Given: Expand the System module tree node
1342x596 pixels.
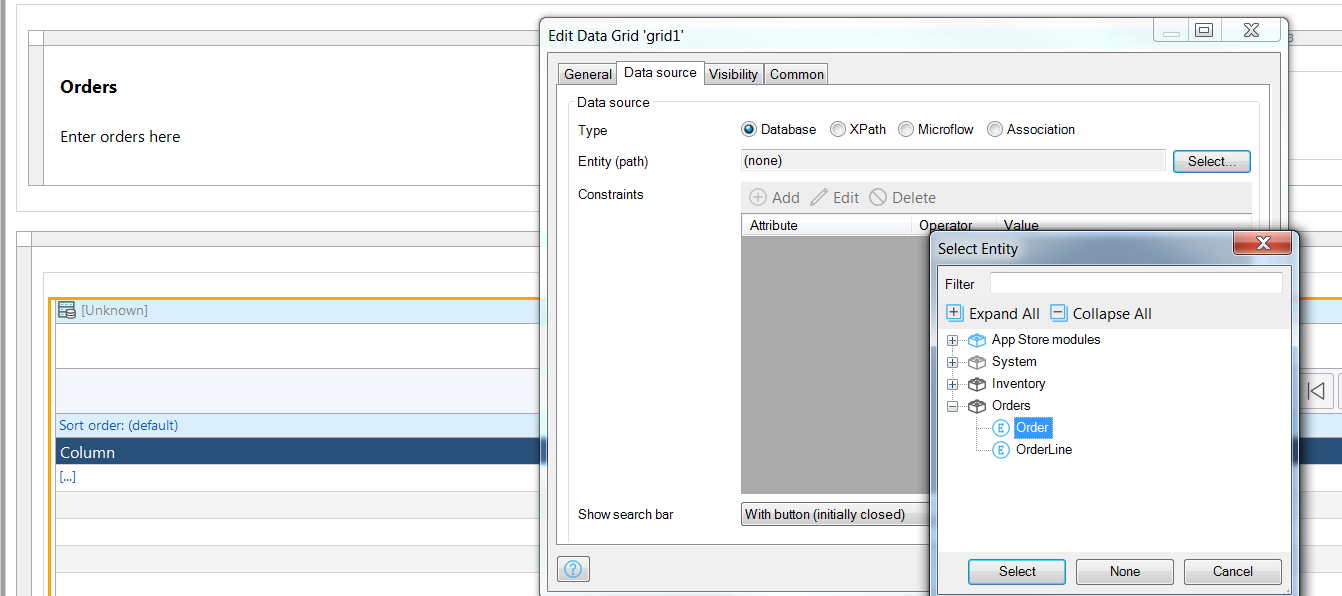Looking at the screenshot, I should tap(953, 361).
